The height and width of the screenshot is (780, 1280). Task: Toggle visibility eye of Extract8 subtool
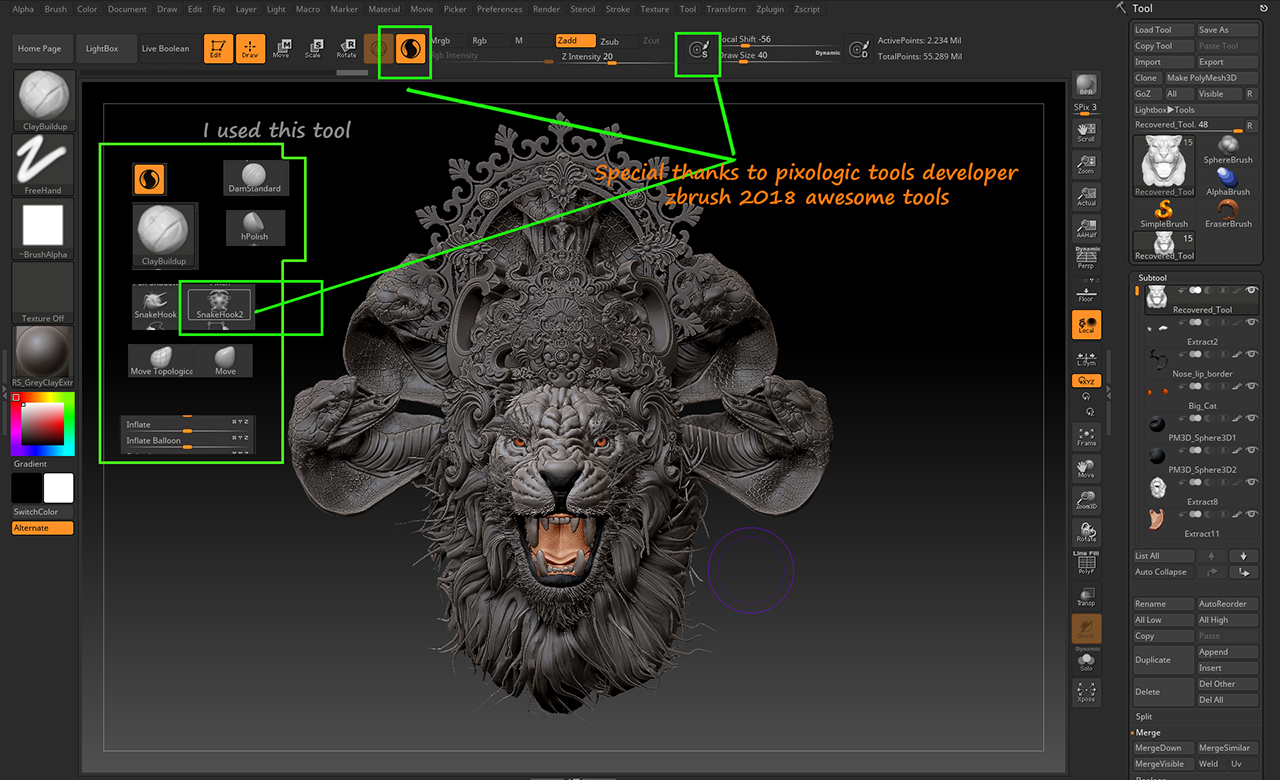[1252, 482]
